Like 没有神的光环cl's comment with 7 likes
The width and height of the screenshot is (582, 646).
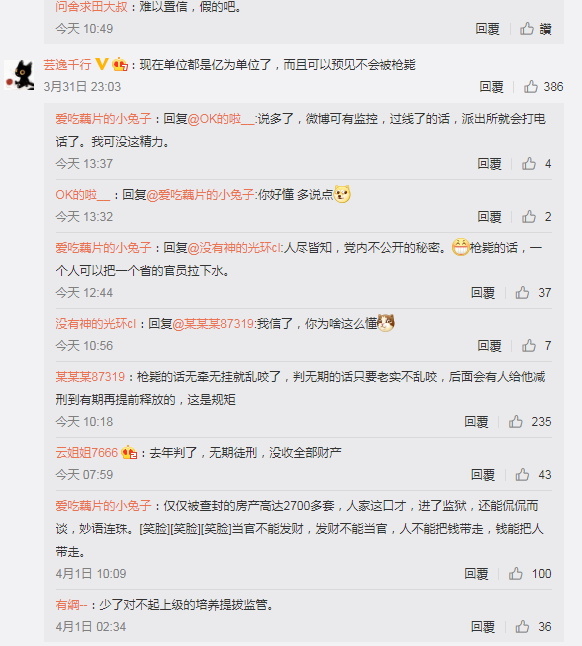(529, 346)
